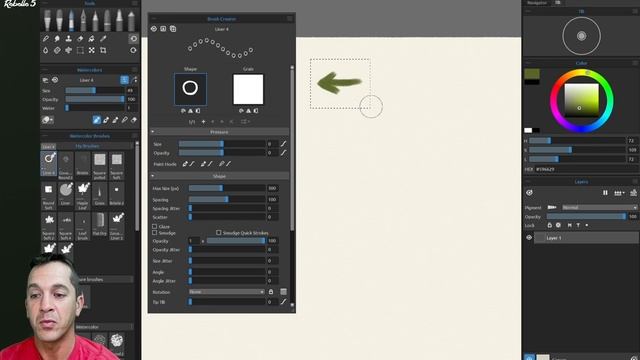Image resolution: width=640 pixels, height=360 pixels.
Task: Click the olive green primary color swatch
Action: point(532,74)
